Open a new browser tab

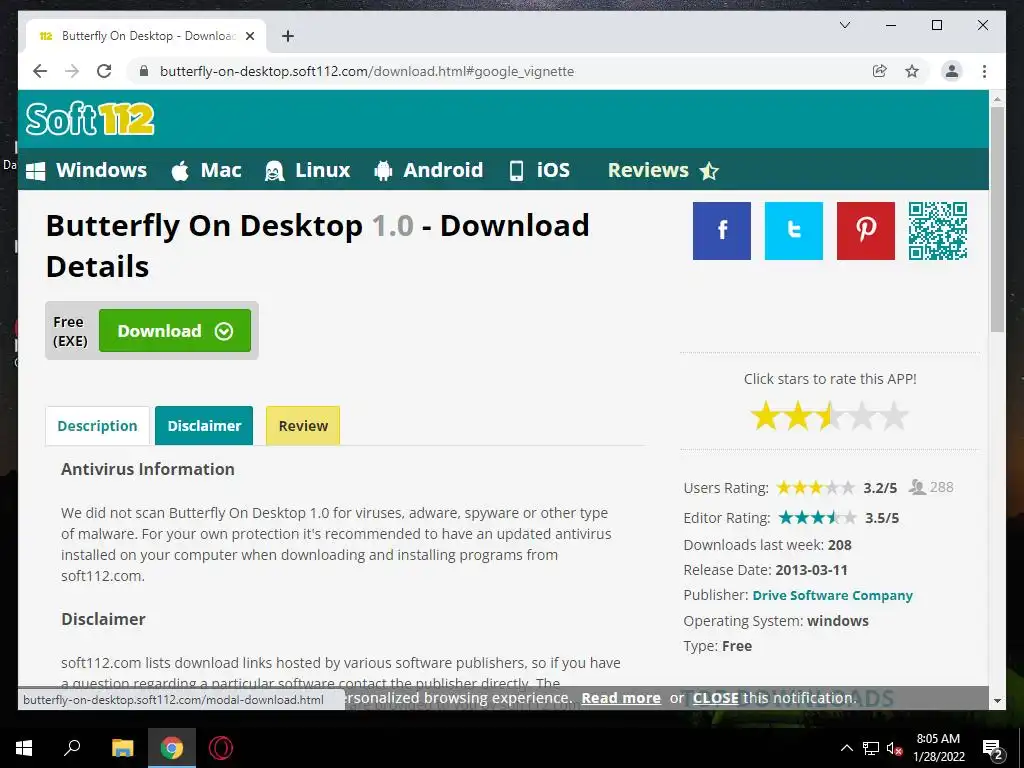click(x=287, y=36)
